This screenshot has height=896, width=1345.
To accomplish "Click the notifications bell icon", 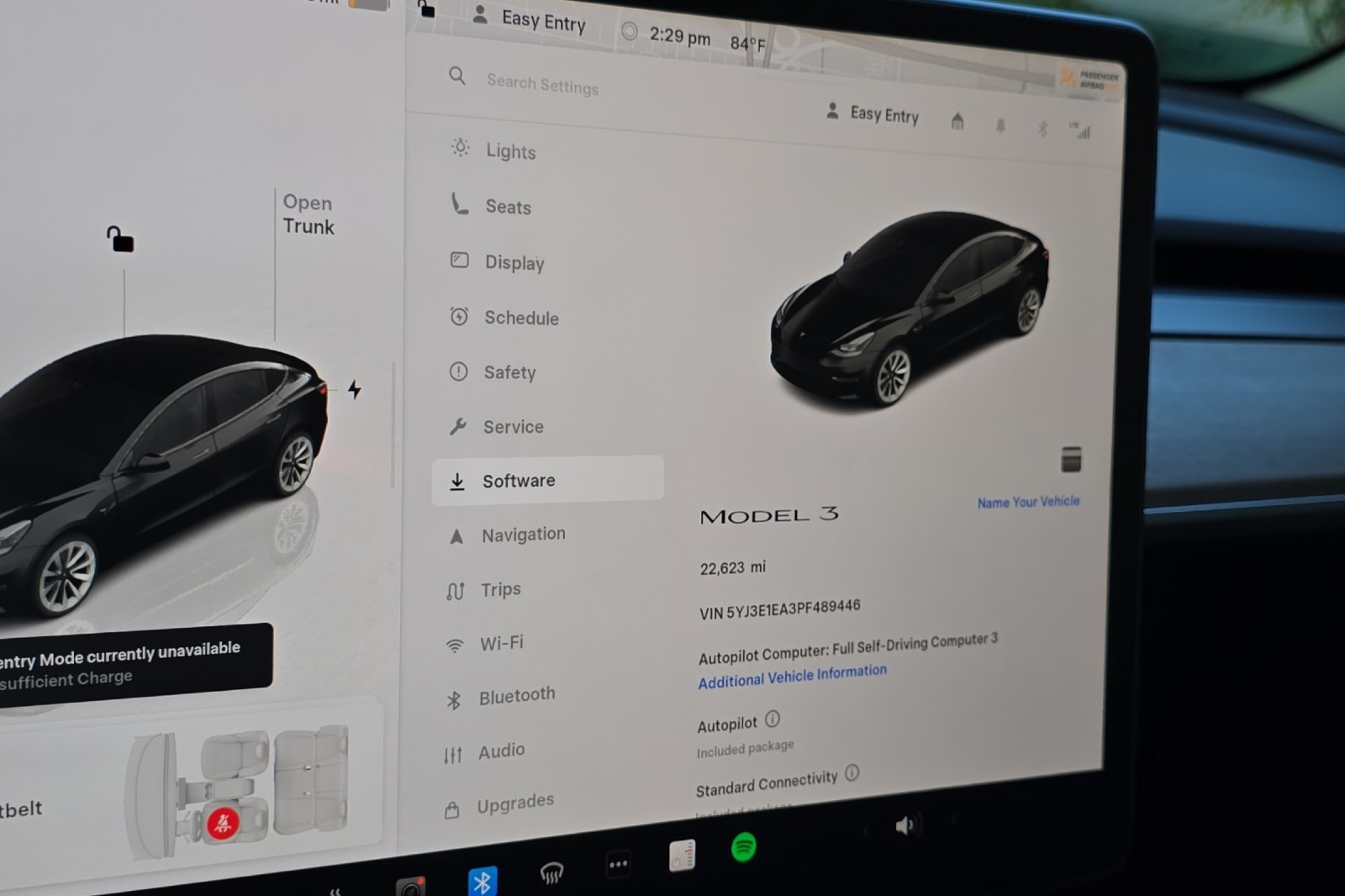I will (x=1000, y=126).
